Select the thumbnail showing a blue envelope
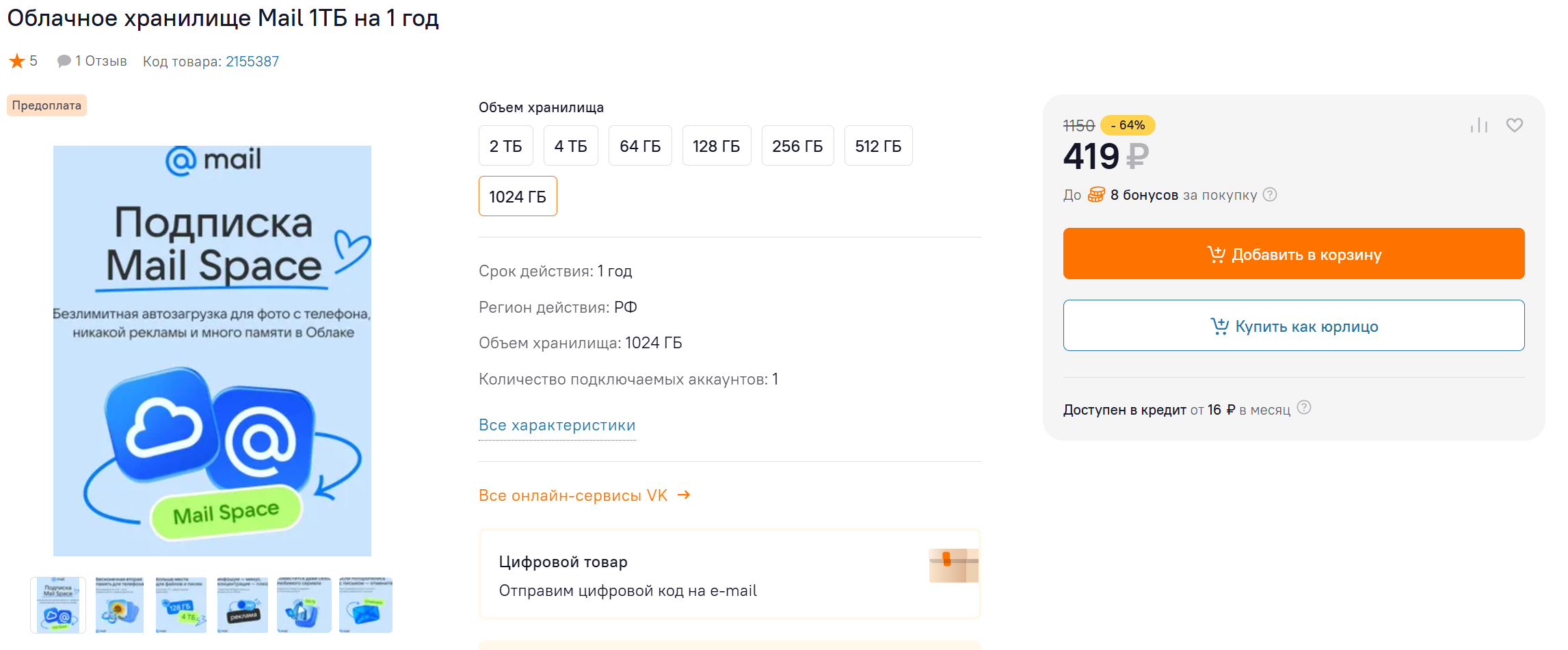Image resolution: width=1568 pixels, height=650 pixels. pos(366,605)
